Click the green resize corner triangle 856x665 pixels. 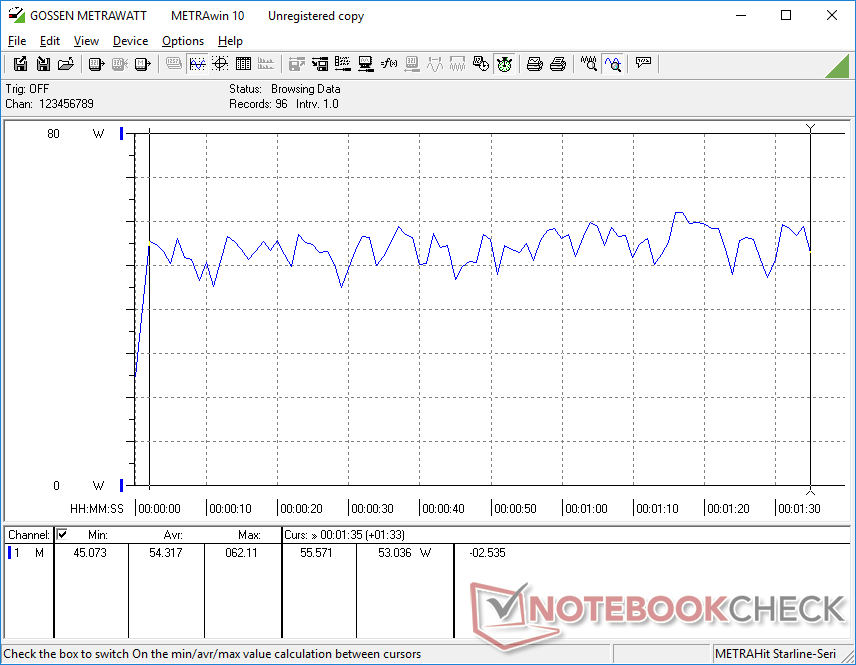(838, 66)
